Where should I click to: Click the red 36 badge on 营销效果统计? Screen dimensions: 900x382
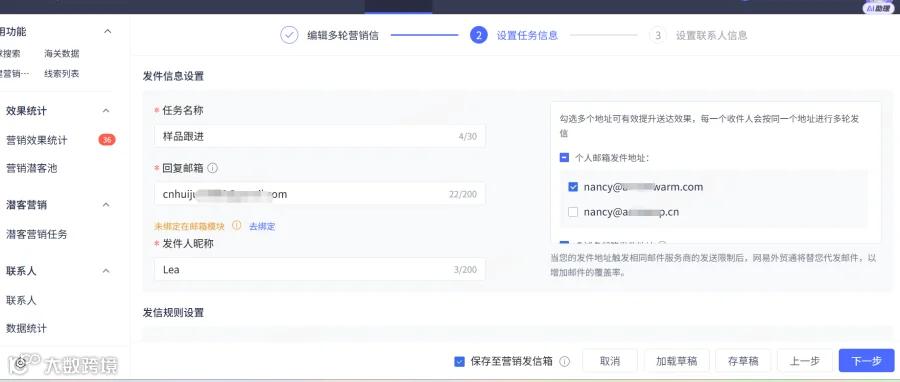point(107,139)
